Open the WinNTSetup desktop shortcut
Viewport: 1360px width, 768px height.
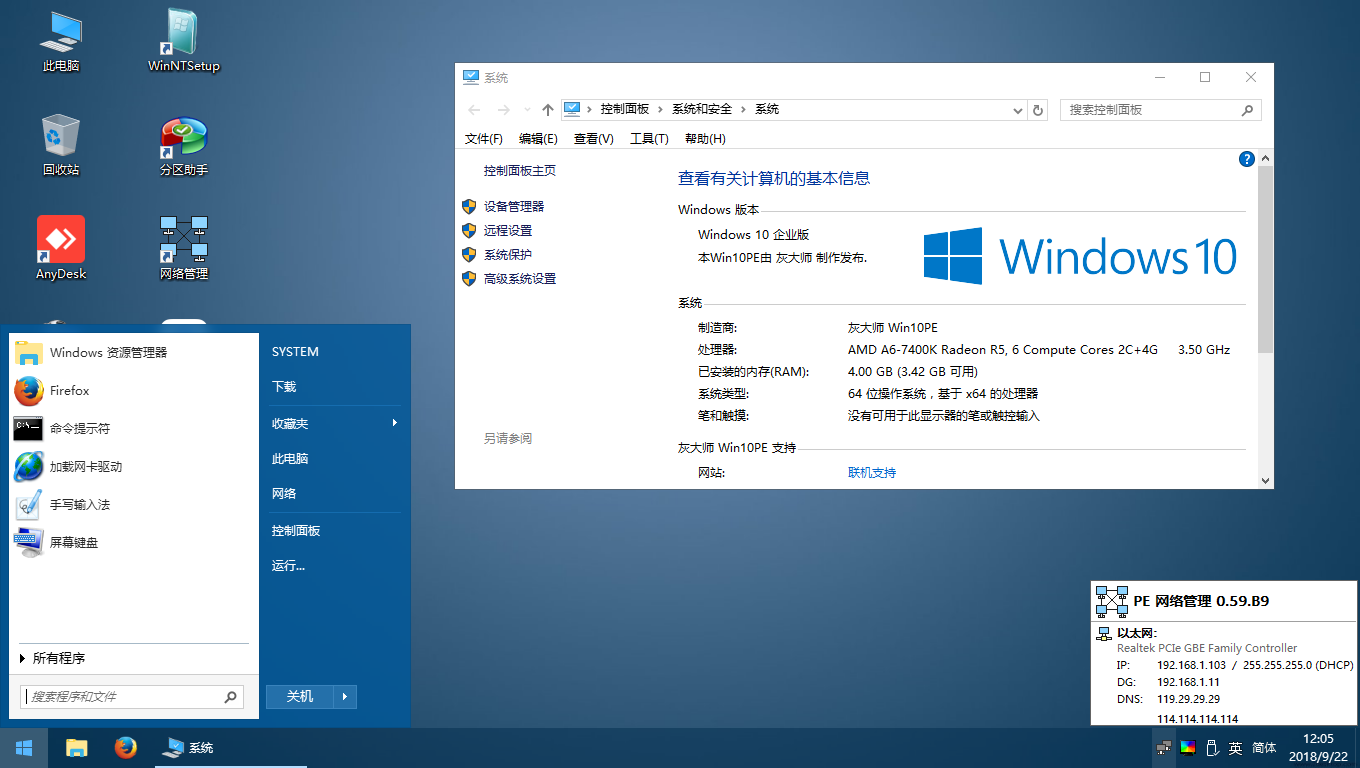[184, 41]
